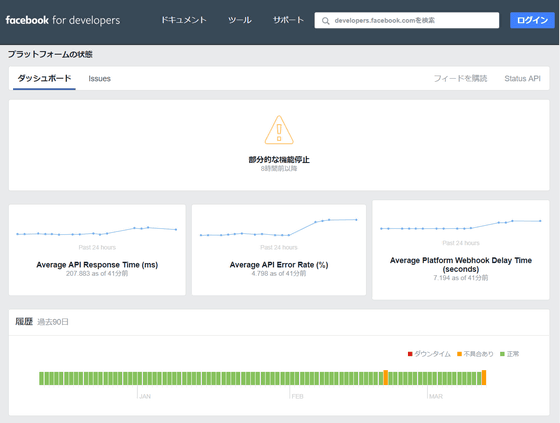Click the ログイン button
560x423 pixels.
532,20
